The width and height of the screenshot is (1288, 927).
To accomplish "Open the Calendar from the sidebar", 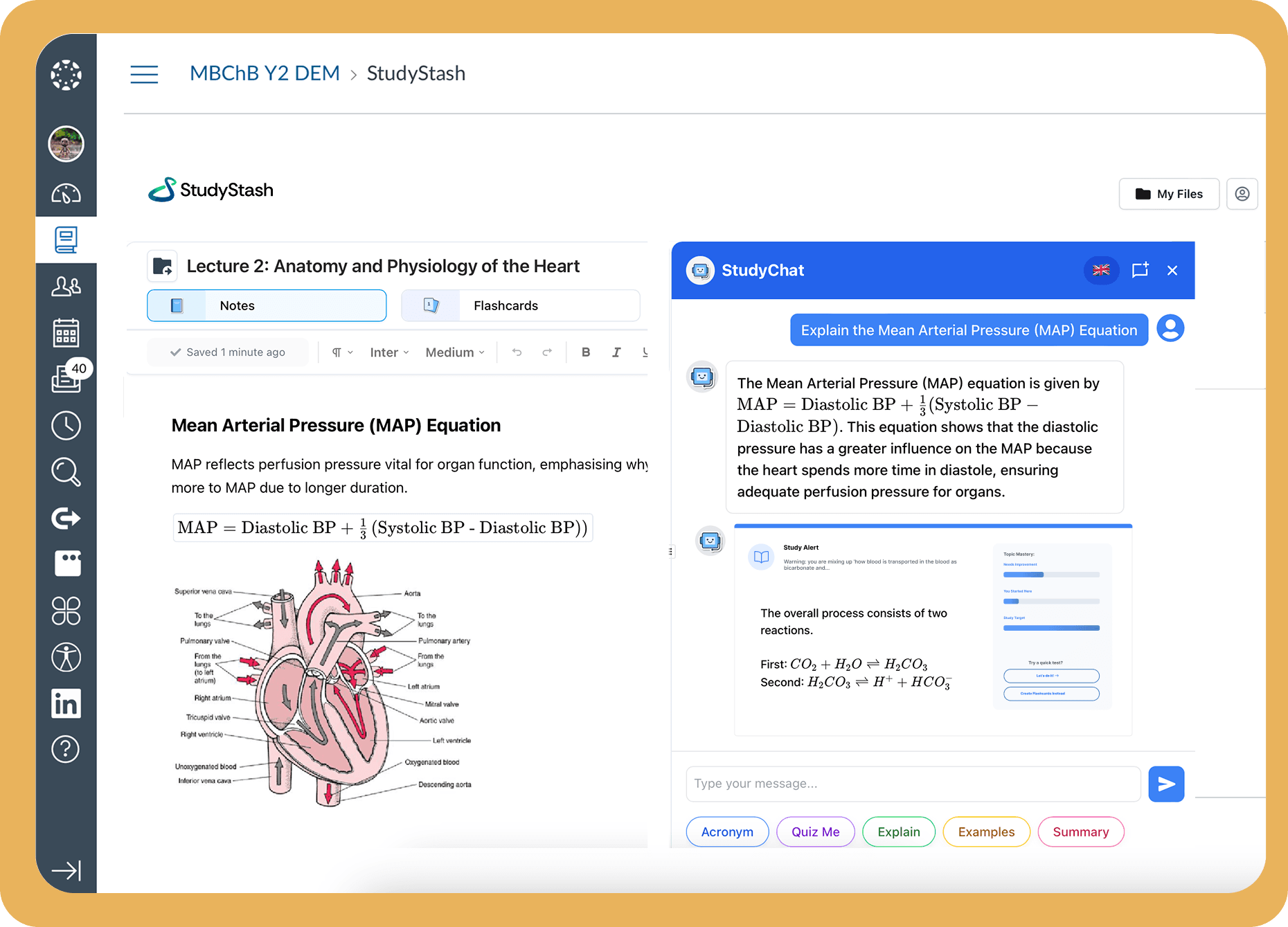I will [66, 333].
